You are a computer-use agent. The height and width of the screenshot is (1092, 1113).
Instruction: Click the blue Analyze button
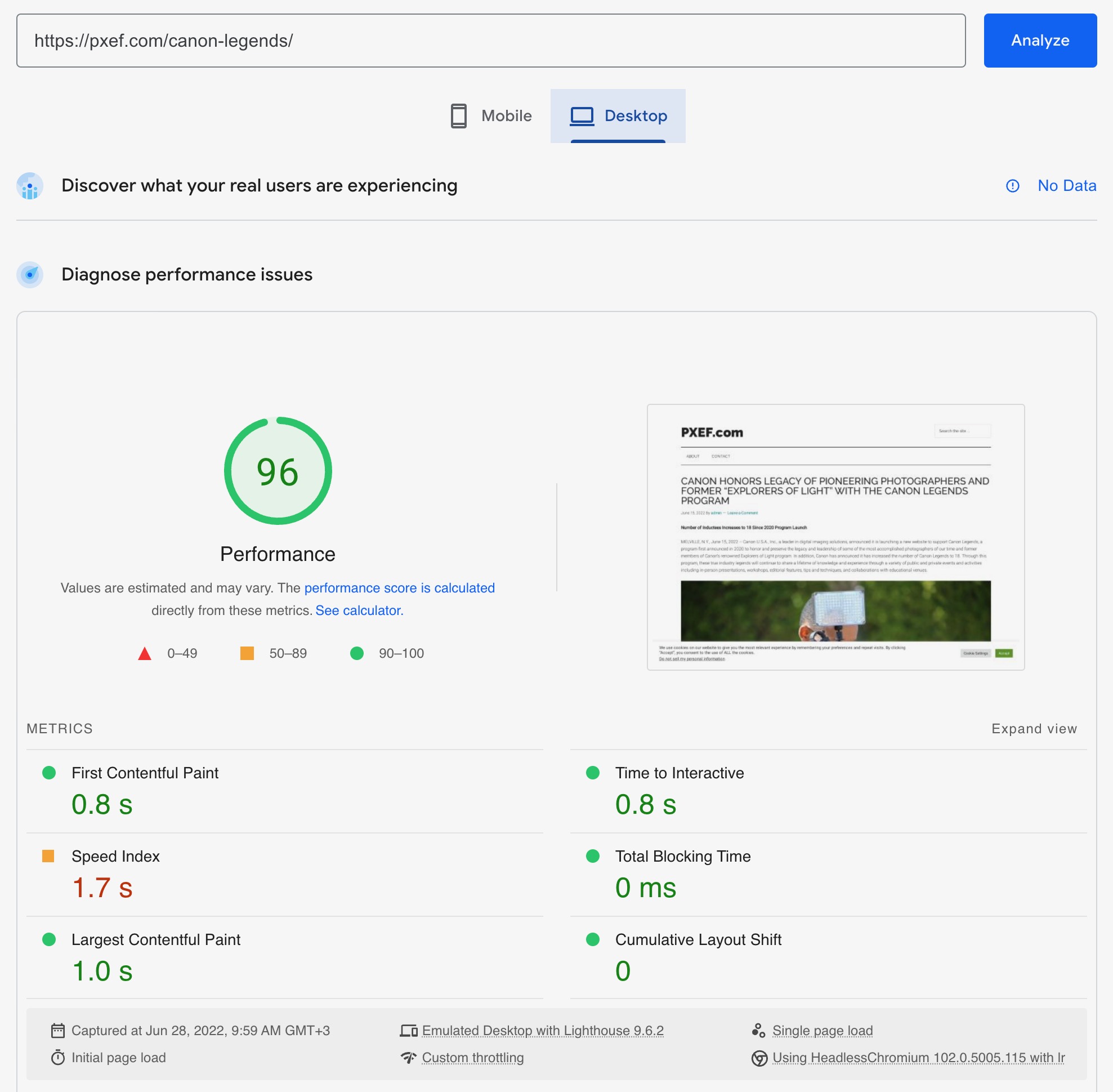click(1040, 41)
